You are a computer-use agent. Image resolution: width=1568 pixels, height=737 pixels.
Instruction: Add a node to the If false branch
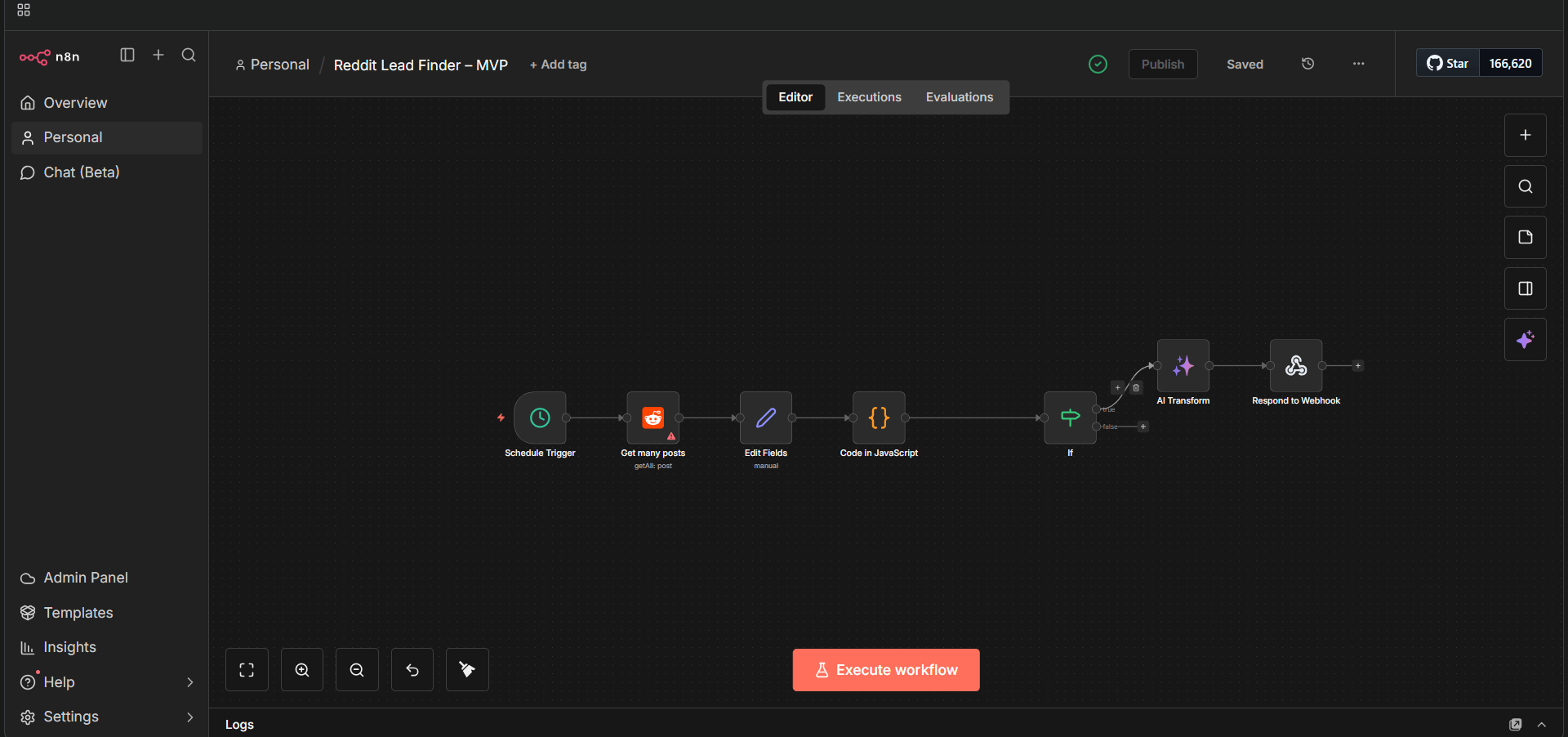[x=1143, y=427]
